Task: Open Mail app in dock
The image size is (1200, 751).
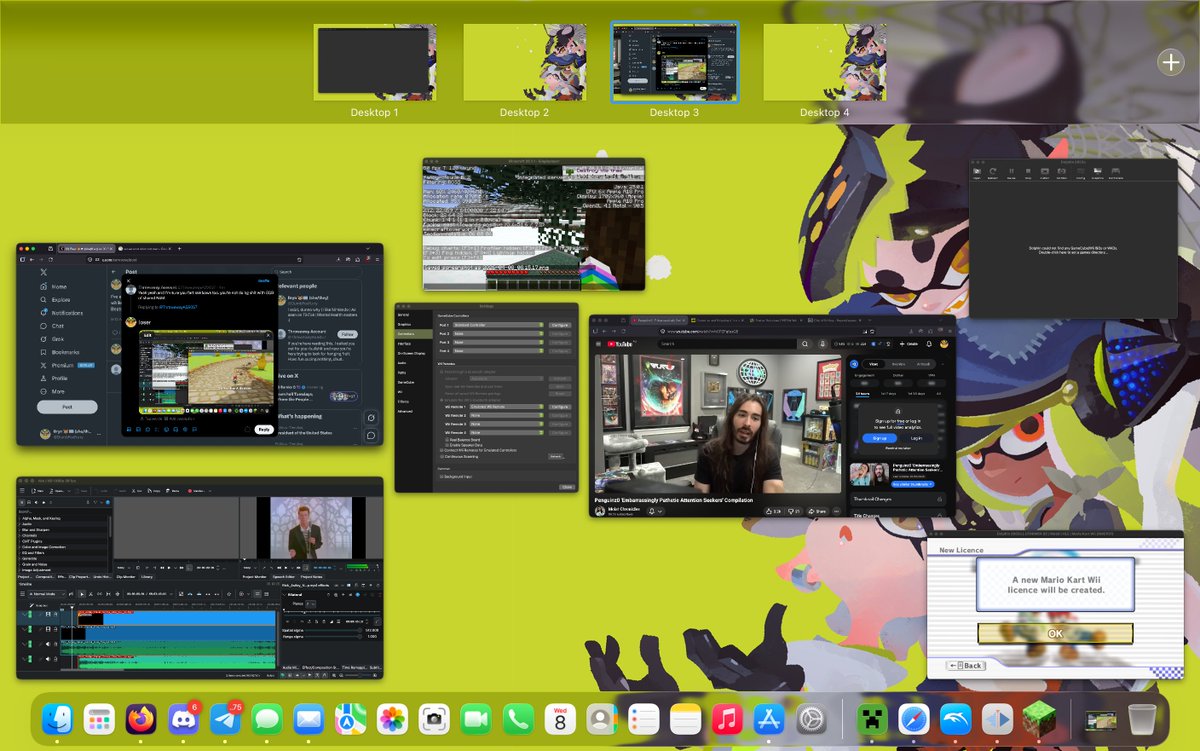Action: pos(309,720)
